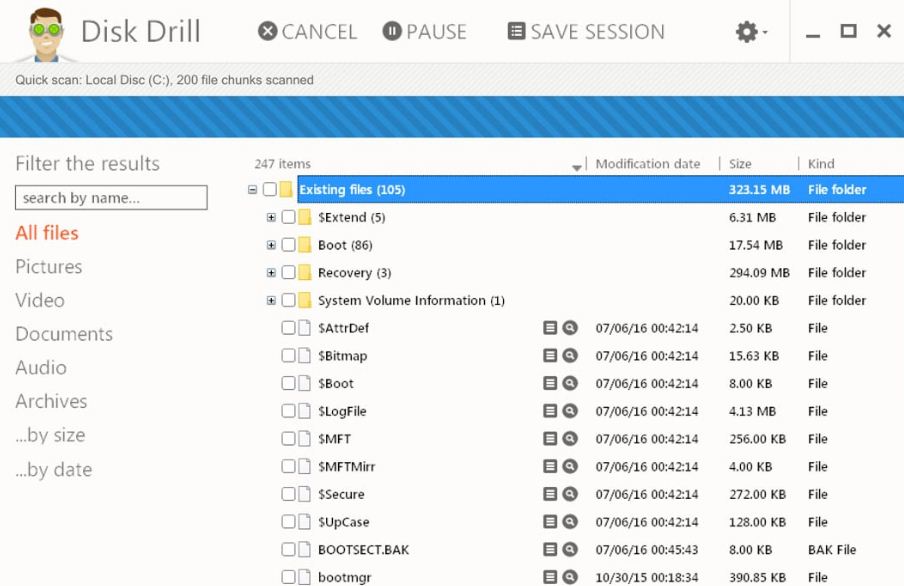Expand the $Extend (5) folder
Viewport: 904px width, 586px height.
[x=271, y=217]
